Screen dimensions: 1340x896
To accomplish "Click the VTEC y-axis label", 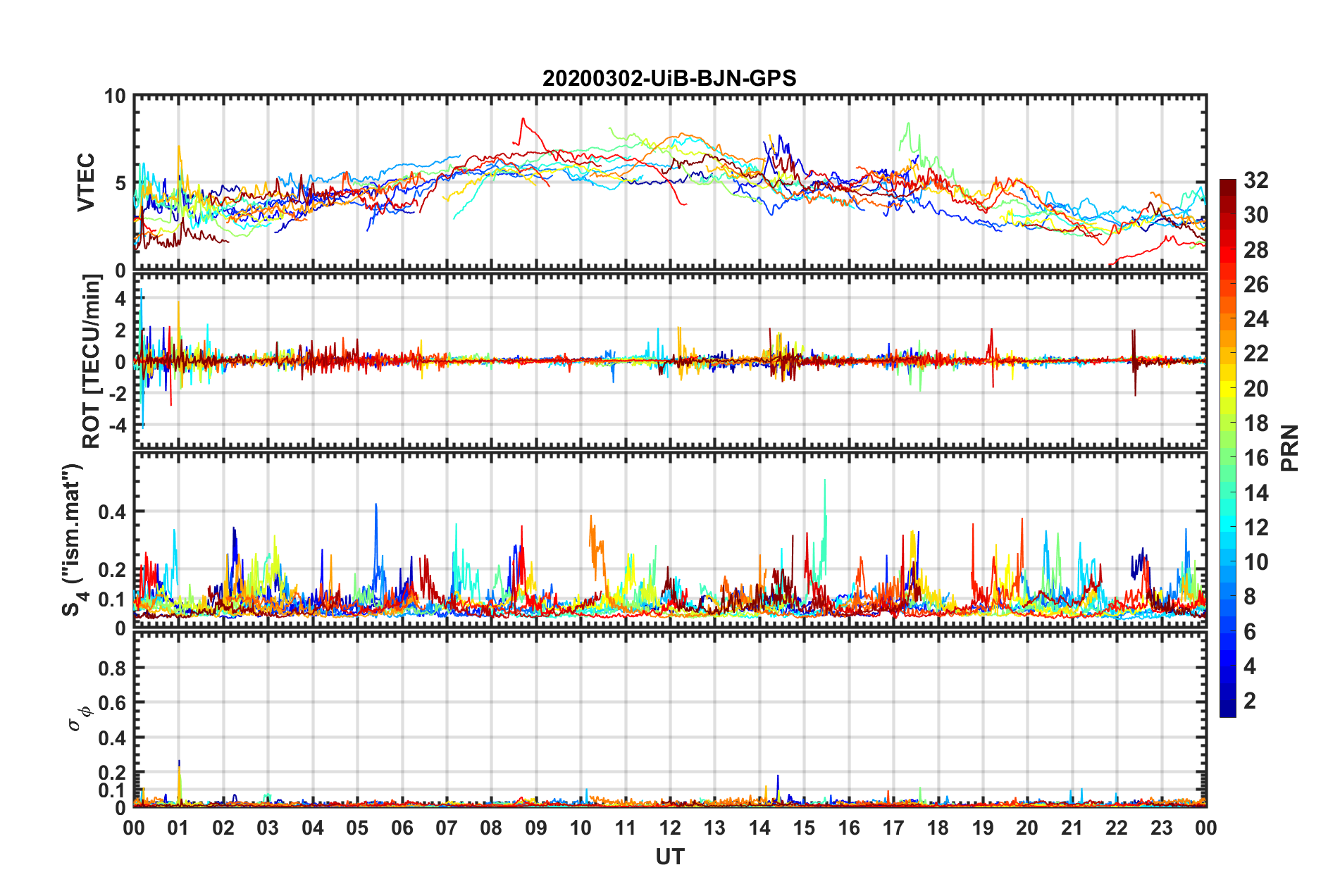I will (86, 182).
